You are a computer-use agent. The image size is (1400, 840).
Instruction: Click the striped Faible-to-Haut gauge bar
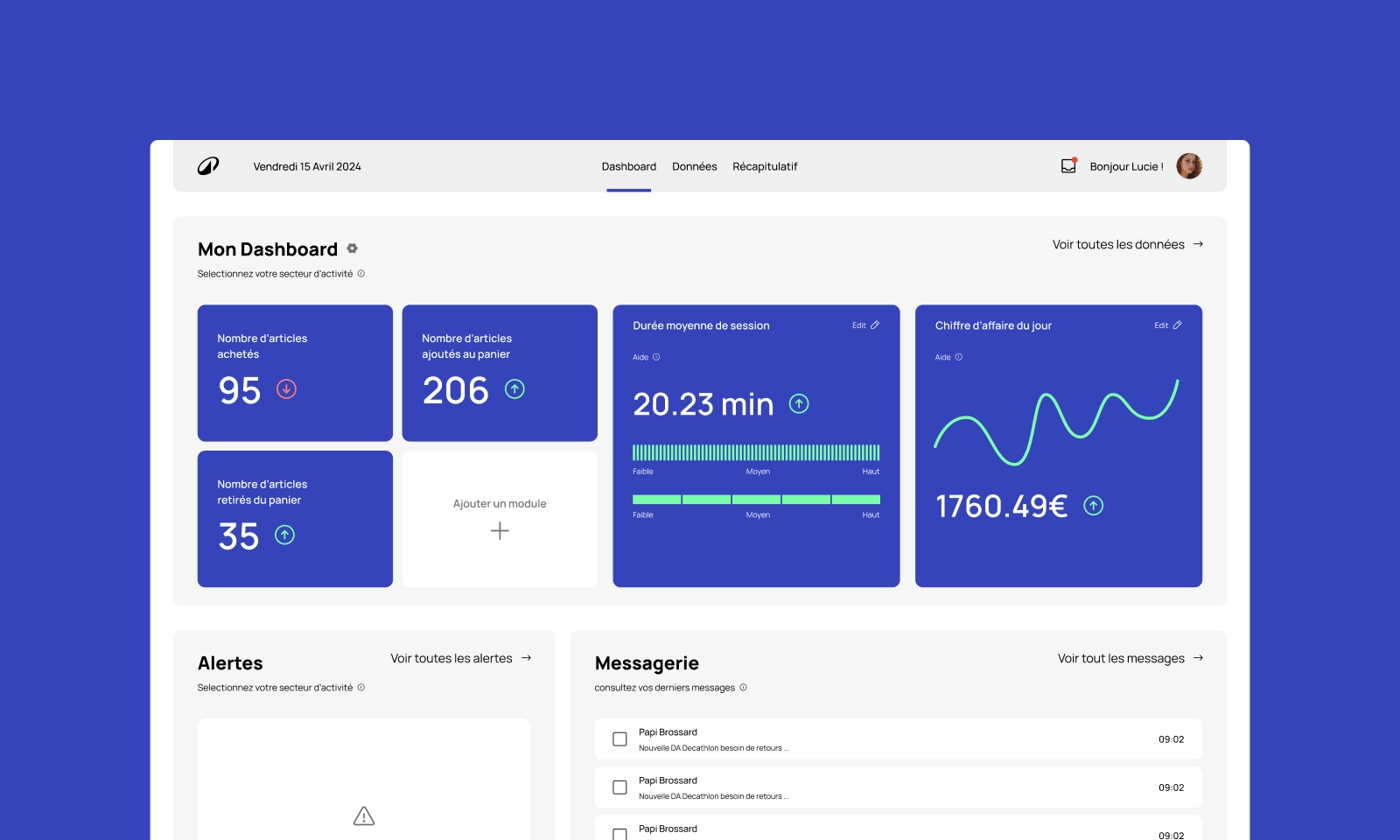pyautogui.click(x=756, y=452)
